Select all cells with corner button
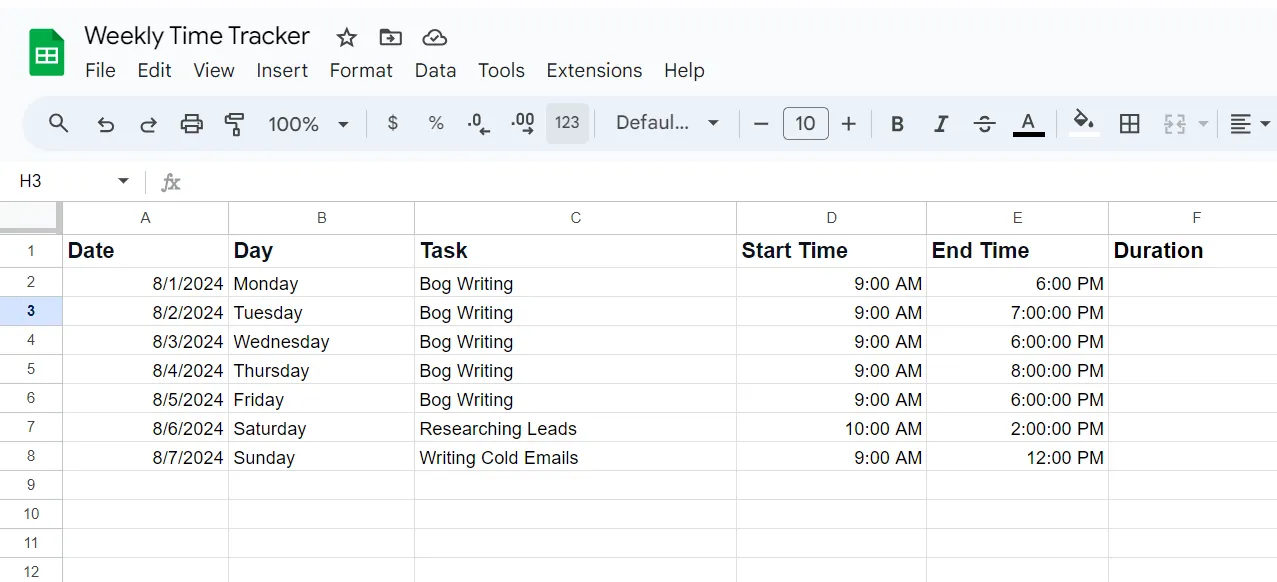Image resolution: width=1277 pixels, height=582 pixels. [31, 217]
